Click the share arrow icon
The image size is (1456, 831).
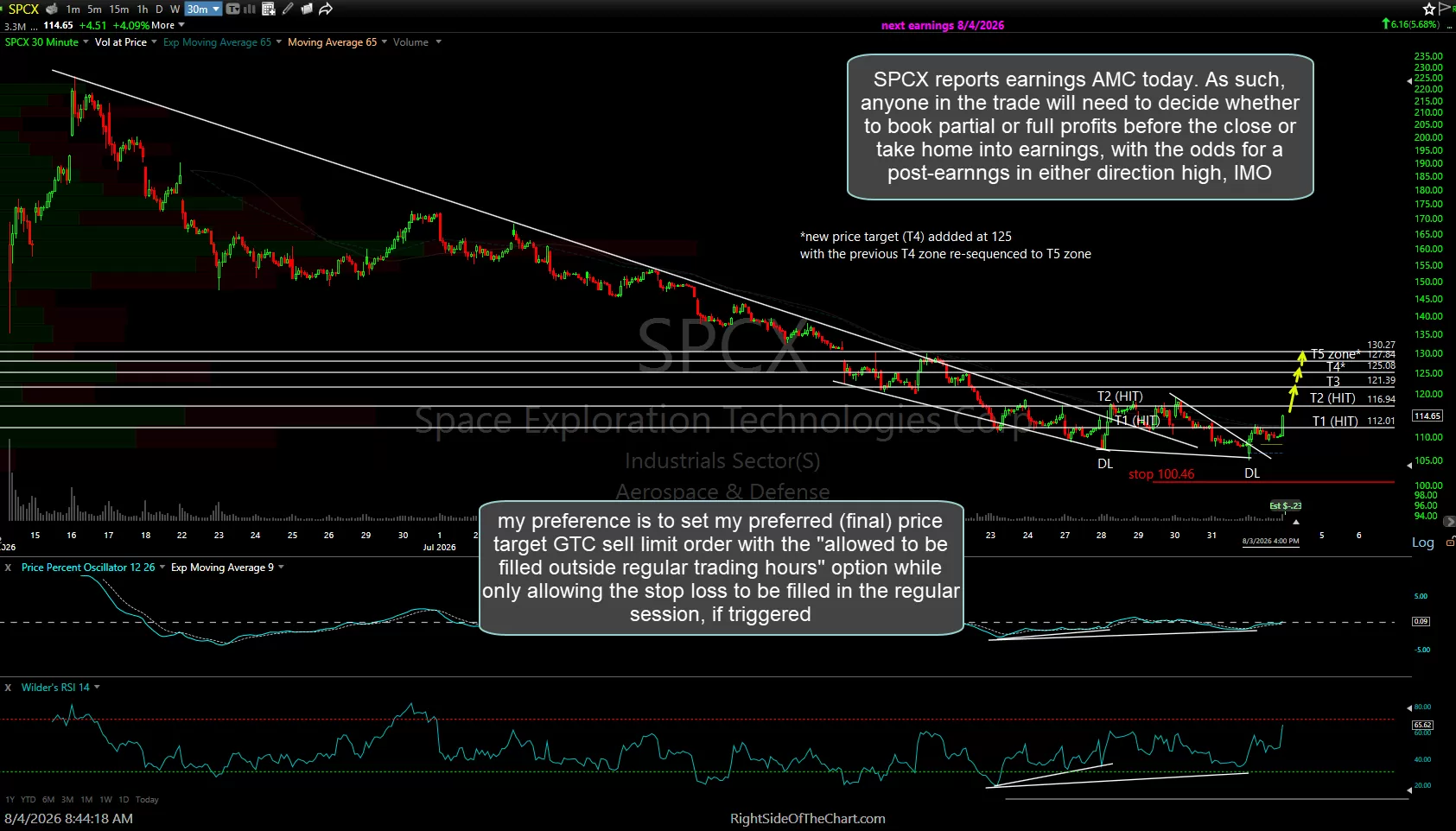[326, 9]
